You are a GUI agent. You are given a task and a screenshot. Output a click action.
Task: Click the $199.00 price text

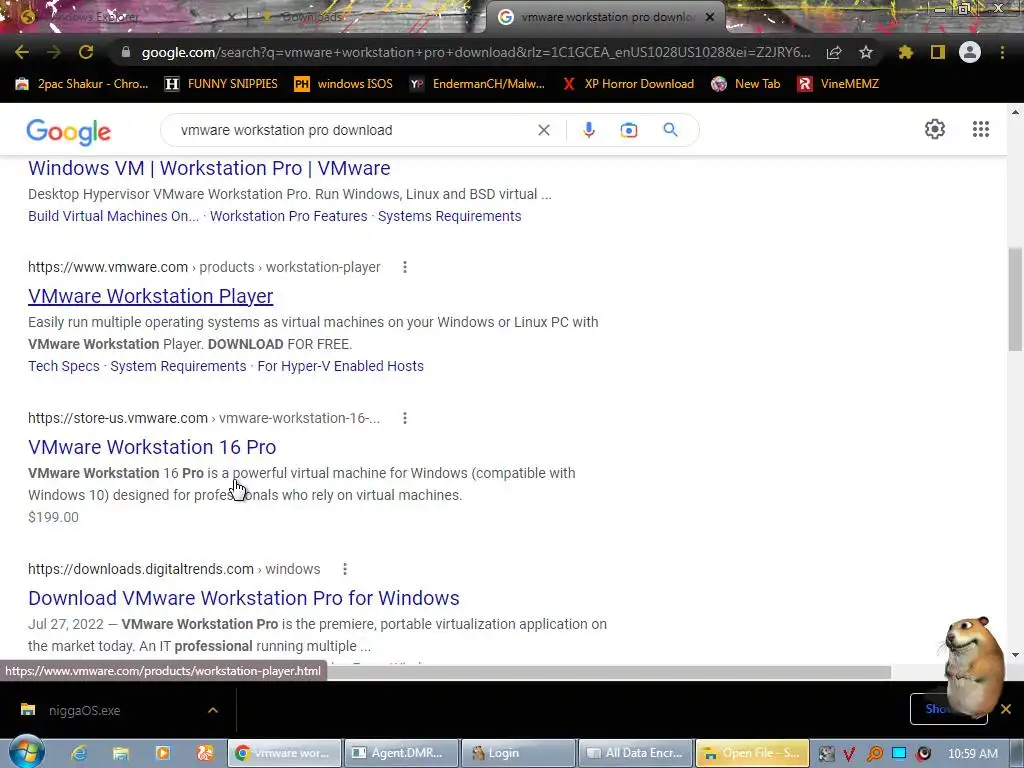coord(53,517)
